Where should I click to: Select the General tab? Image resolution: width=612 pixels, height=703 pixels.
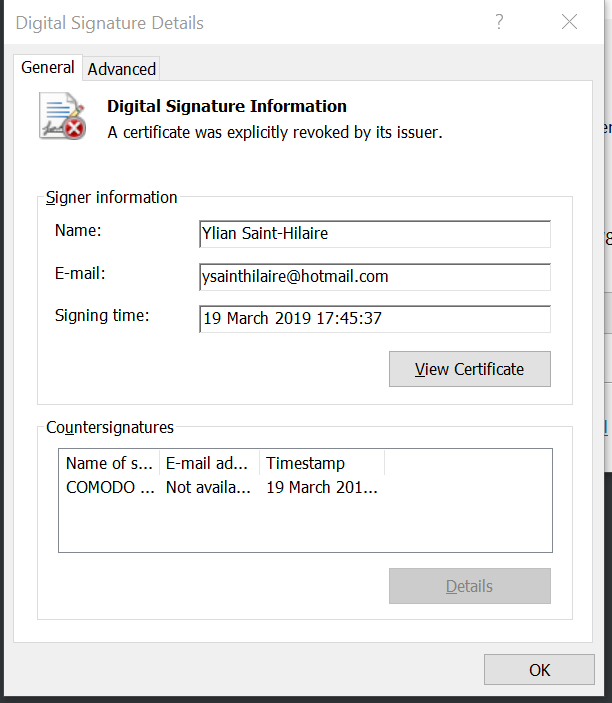click(48, 68)
